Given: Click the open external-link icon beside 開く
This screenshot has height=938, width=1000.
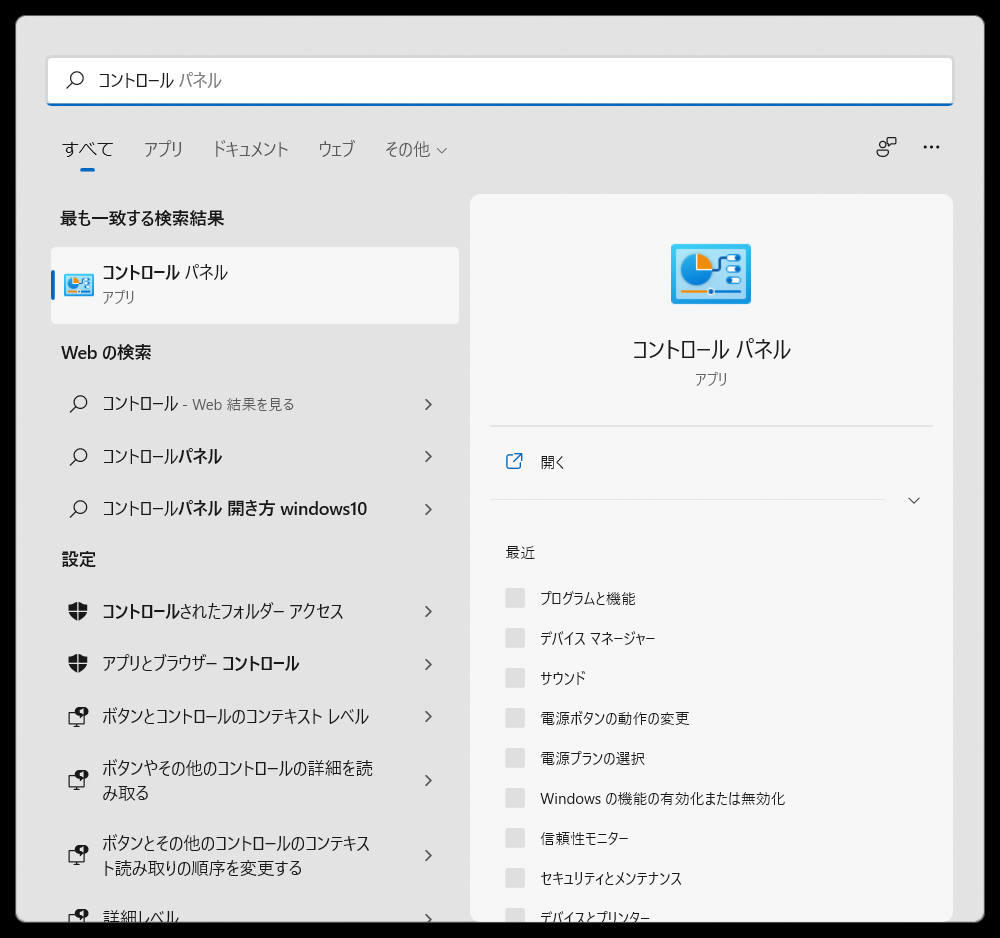Looking at the screenshot, I should pyautogui.click(x=514, y=461).
